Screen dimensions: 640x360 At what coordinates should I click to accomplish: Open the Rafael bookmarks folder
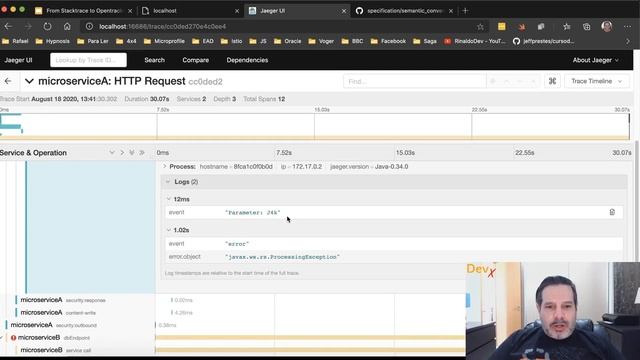click(15, 41)
